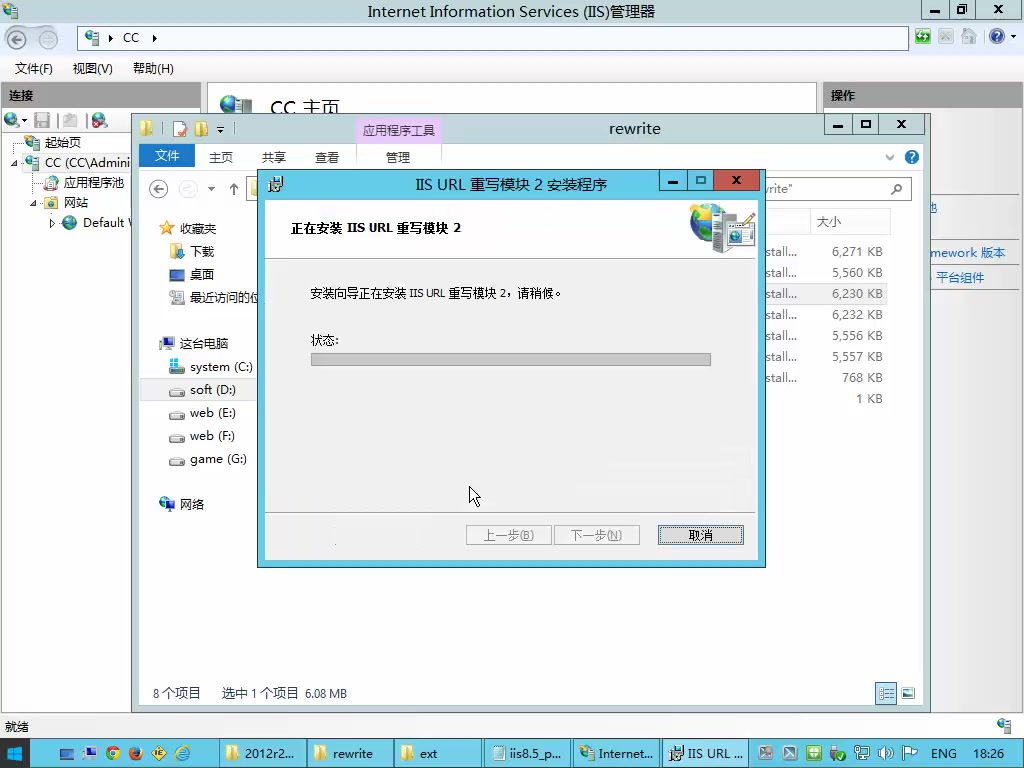Click the save connections floppy disk icon
The height and width of the screenshot is (768, 1024).
tap(42, 120)
